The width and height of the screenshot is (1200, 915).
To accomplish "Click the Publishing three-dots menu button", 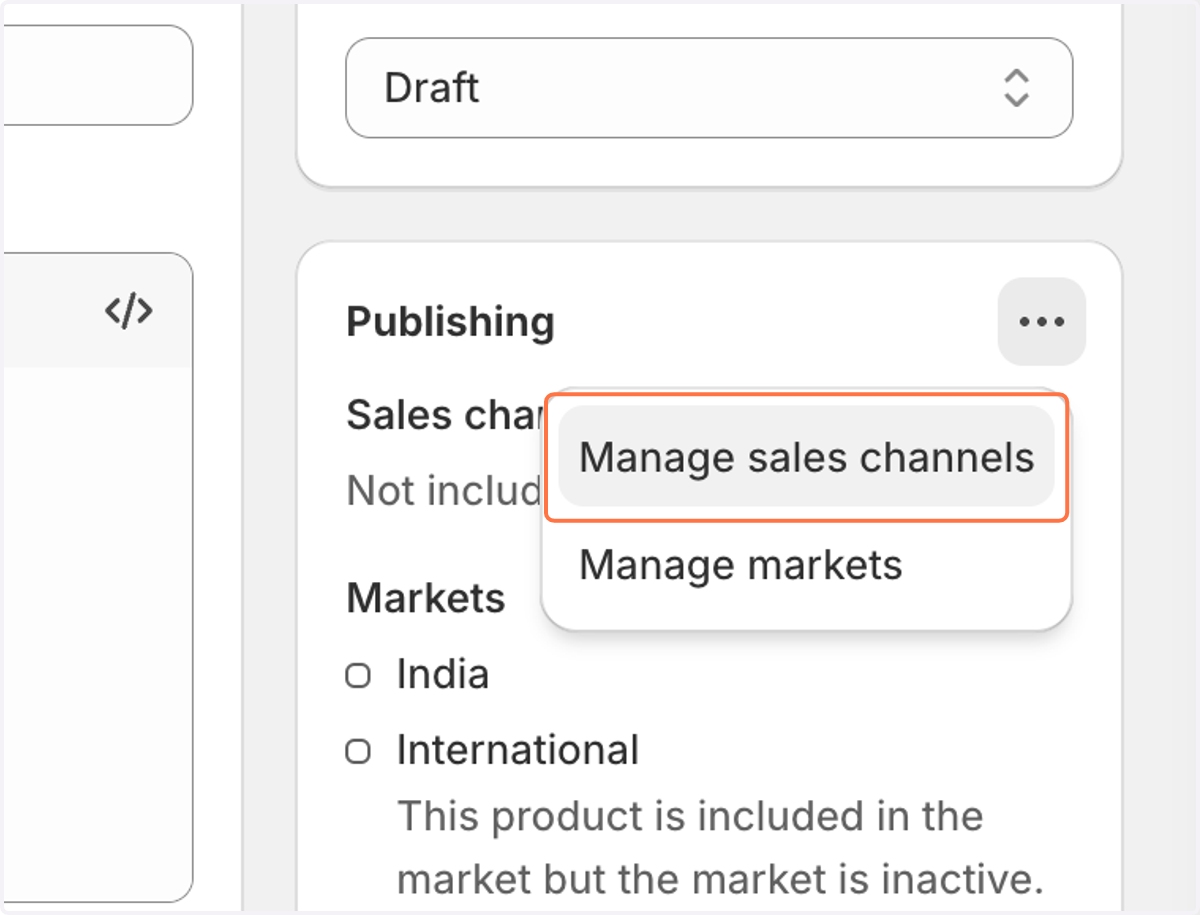I will point(1041,322).
